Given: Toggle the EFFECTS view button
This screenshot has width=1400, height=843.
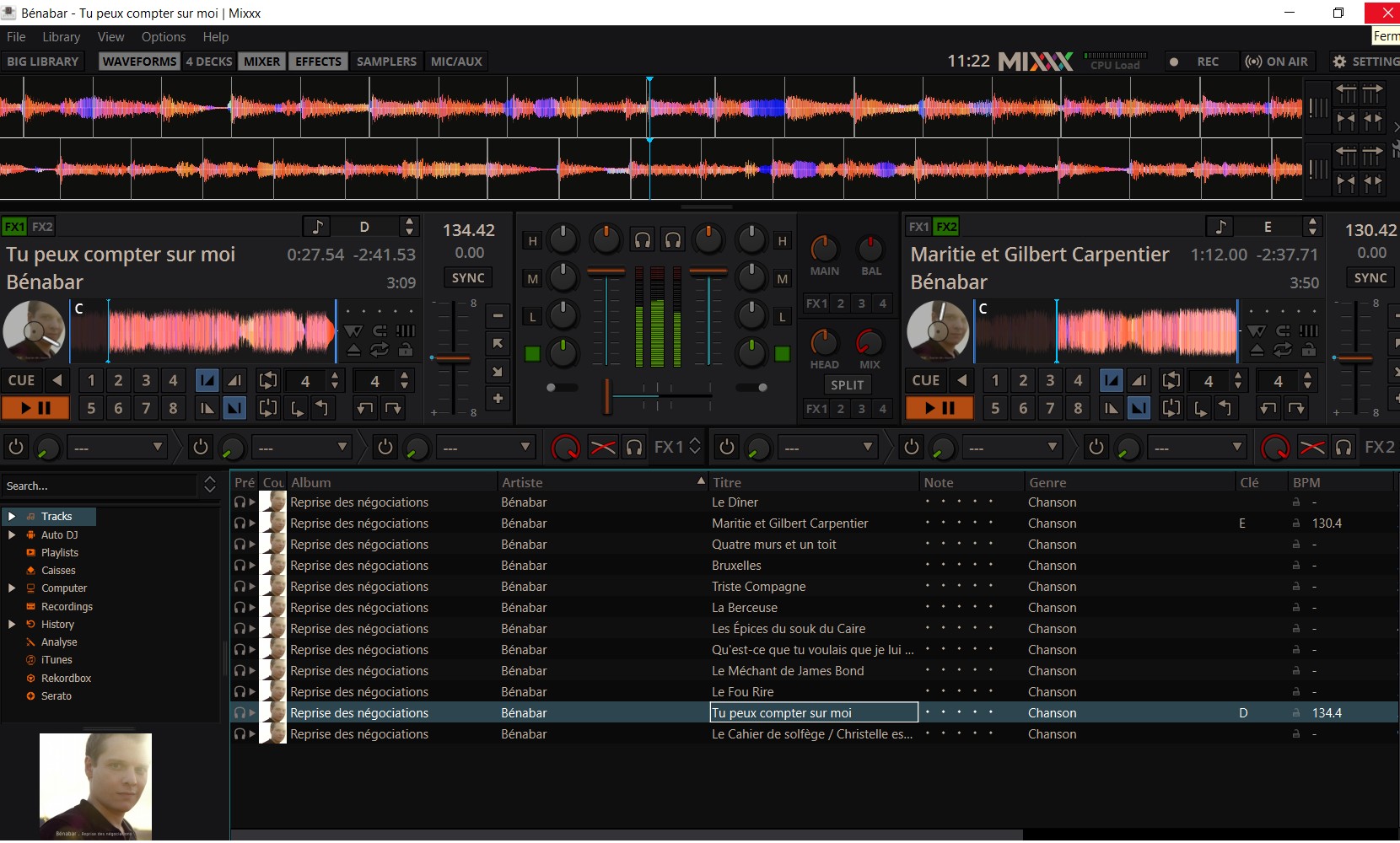Looking at the screenshot, I should coord(318,62).
